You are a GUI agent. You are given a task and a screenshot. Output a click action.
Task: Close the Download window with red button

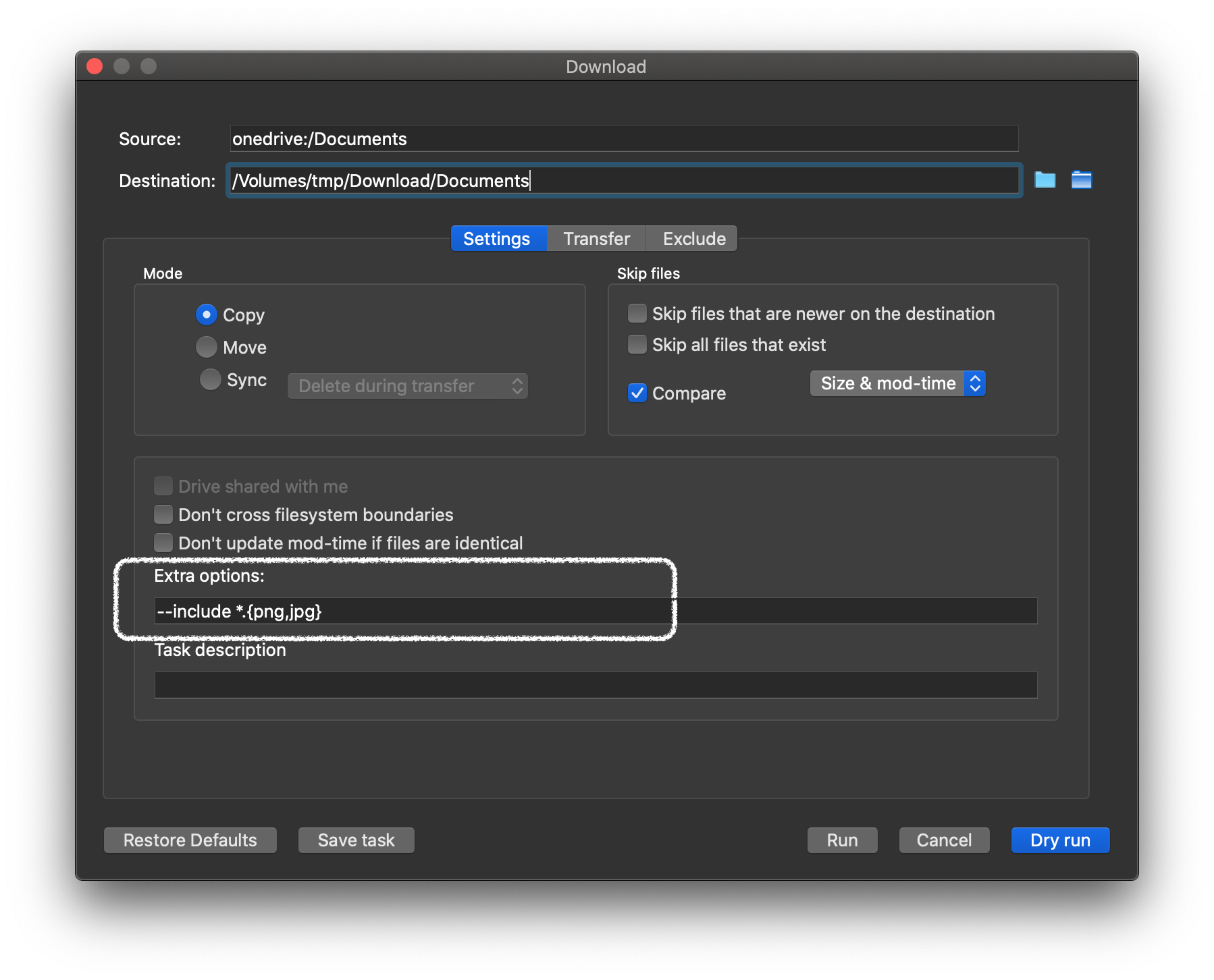(x=95, y=66)
